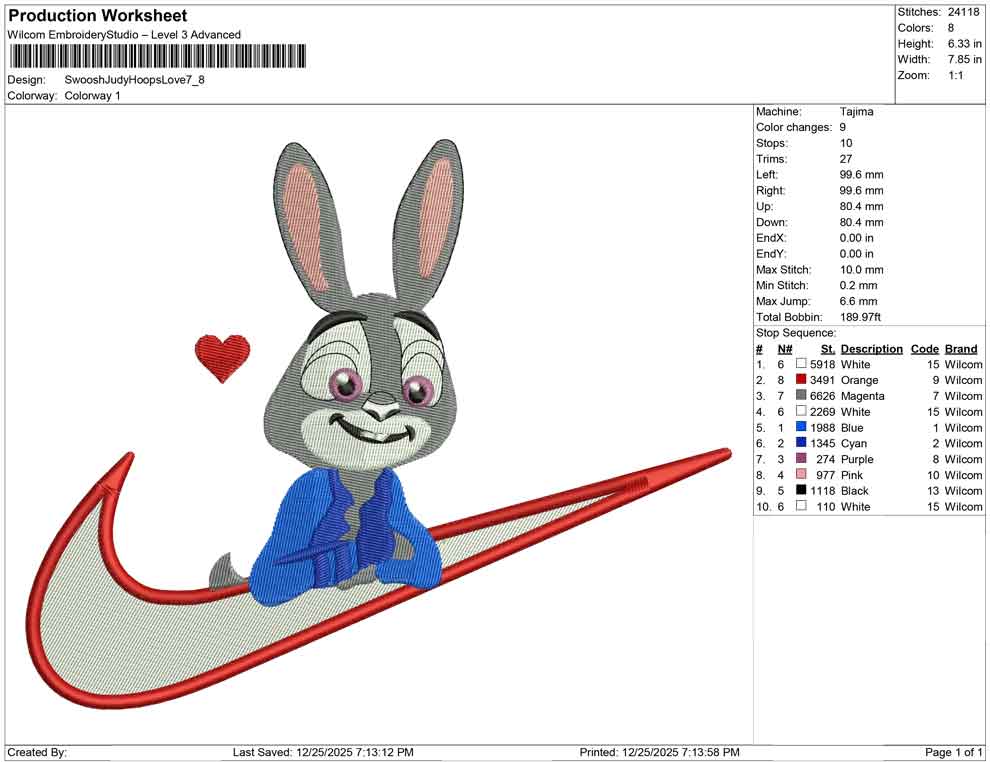Click the Production Worksheet title
This screenshot has width=990, height=762.
click(96, 15)
